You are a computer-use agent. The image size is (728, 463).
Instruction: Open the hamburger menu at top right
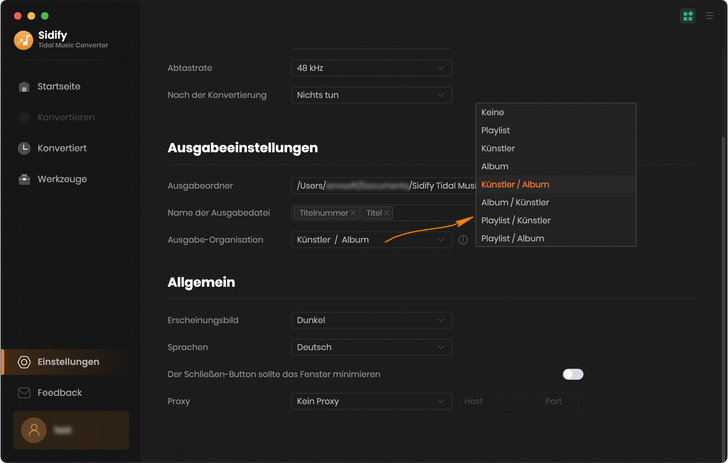click(x=710, y=16)
